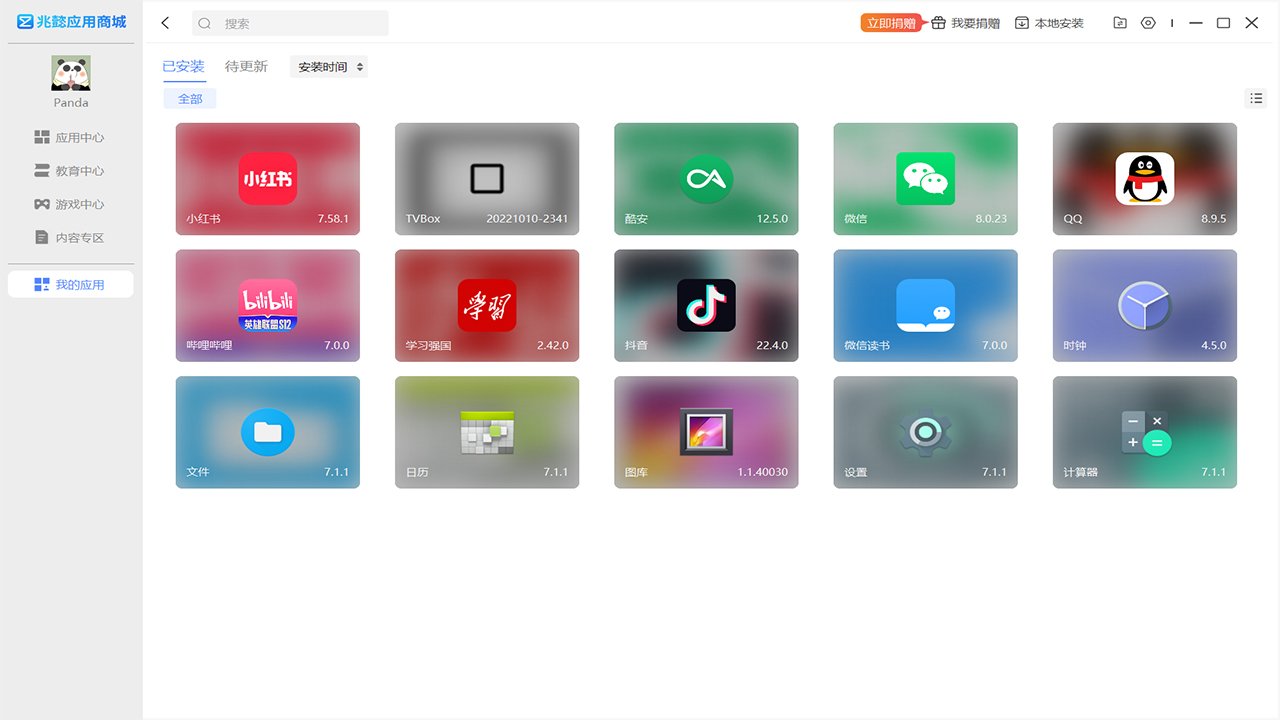The width and height of the screenshot is (1280, 720).
Task: Launch the QQ penguin icon
Action: tap(1145, 179)
